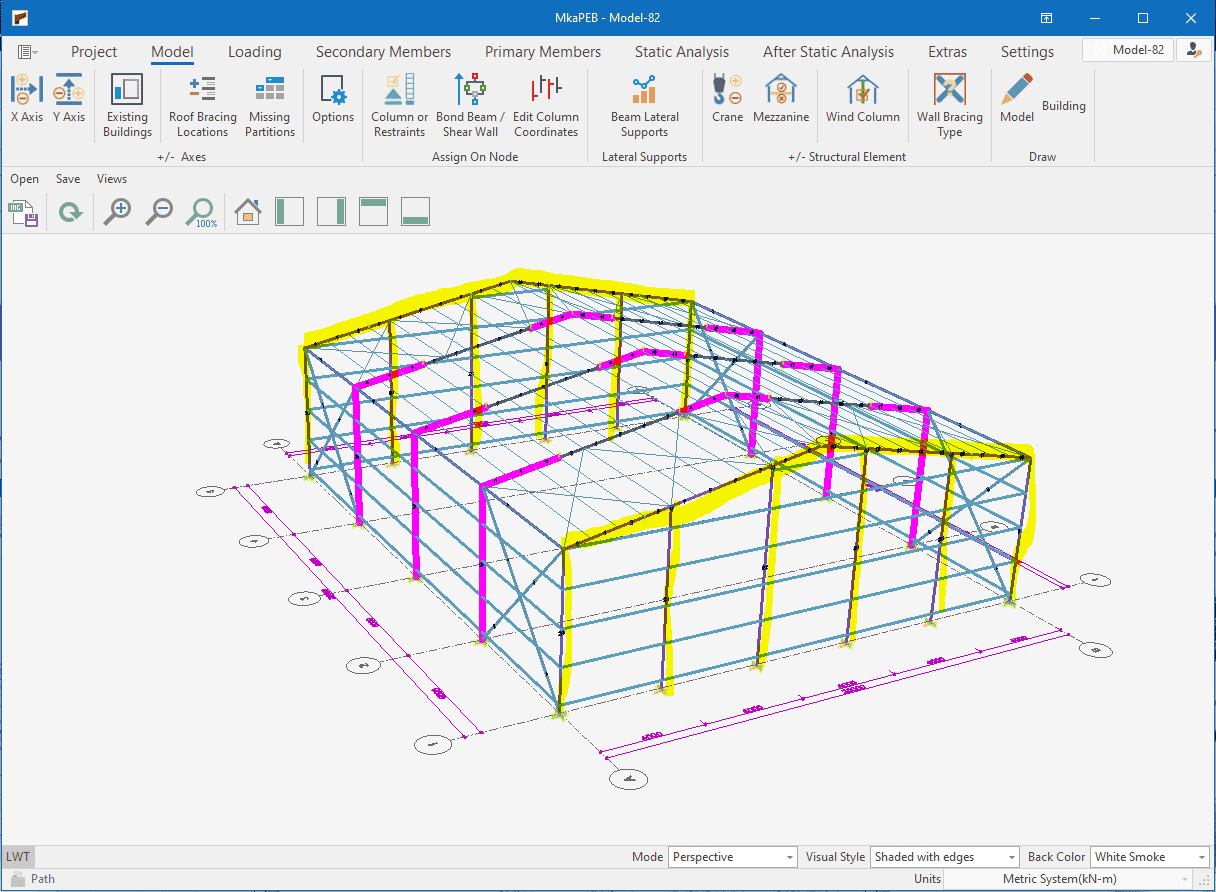The image size is (1216, 892).
Task: Switch to the top side view
Action: [373, 211]
